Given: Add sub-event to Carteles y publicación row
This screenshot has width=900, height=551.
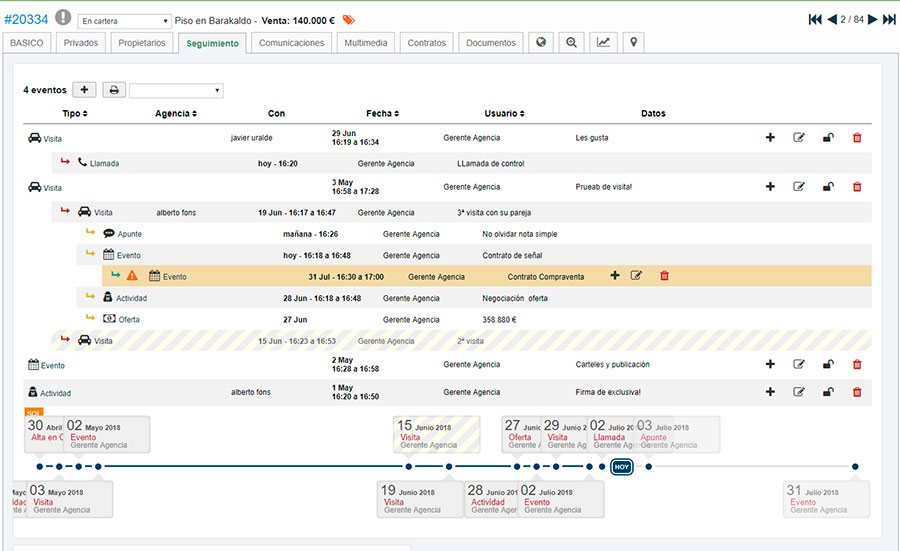Looking at the screenshot, I should 770,364.
